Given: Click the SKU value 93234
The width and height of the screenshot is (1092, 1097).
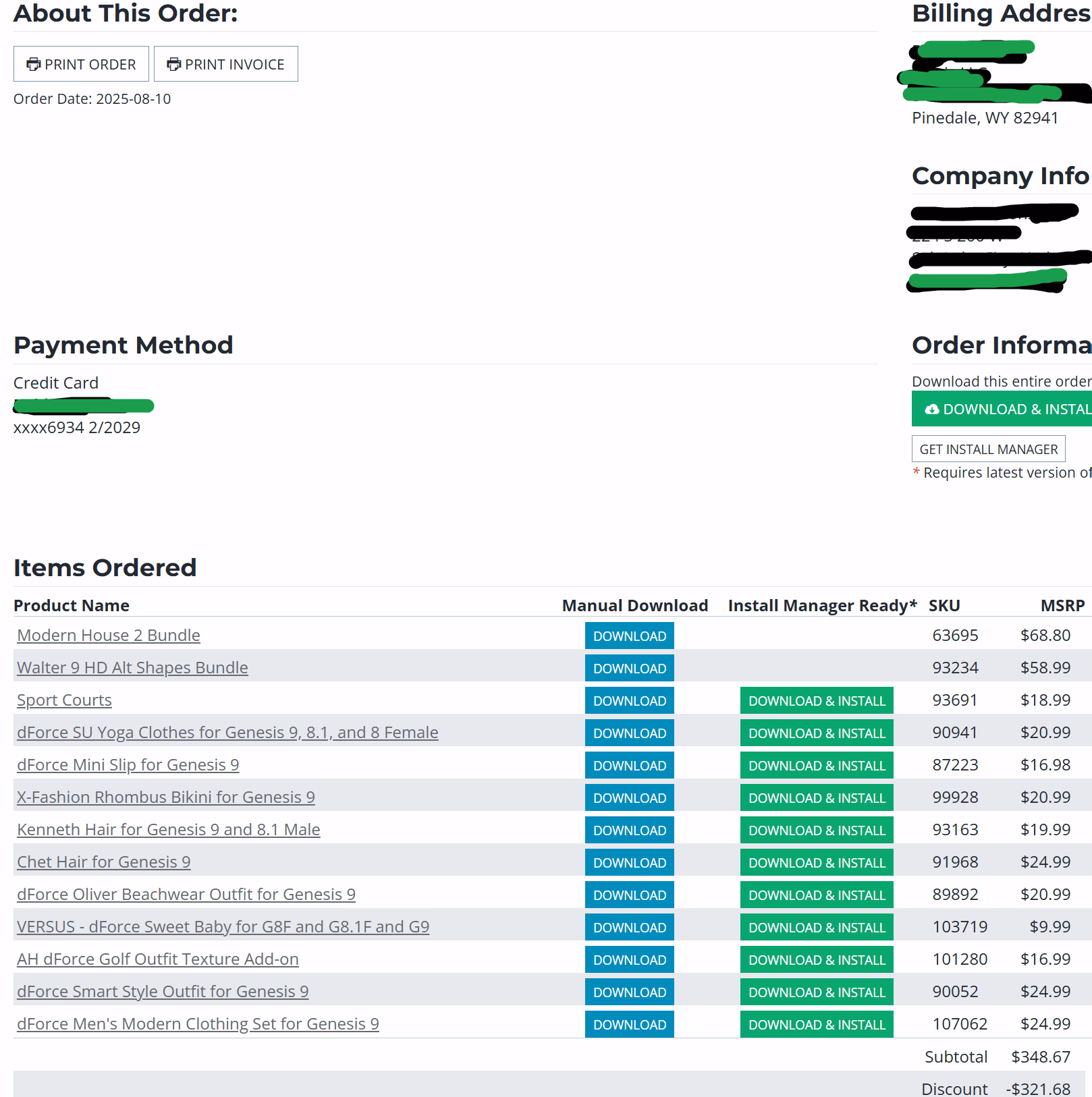Looking at the screenshot, I should (x=955, y=668).
